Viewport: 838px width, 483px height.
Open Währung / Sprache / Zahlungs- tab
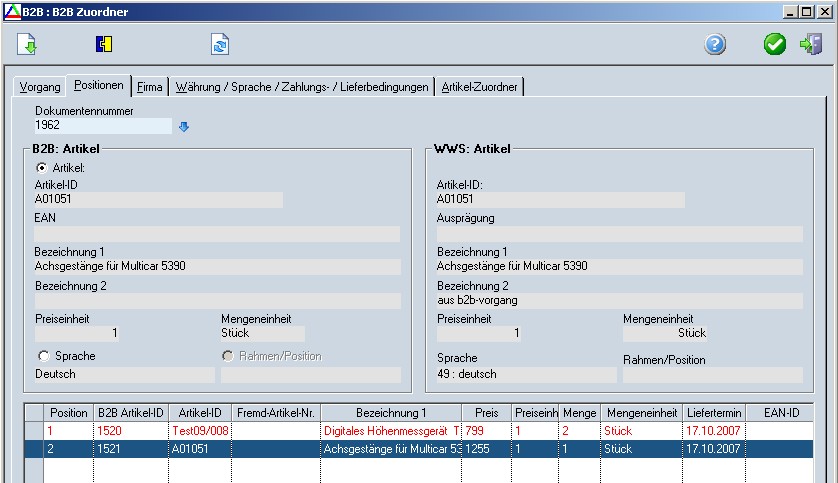[x=302, y=87]
